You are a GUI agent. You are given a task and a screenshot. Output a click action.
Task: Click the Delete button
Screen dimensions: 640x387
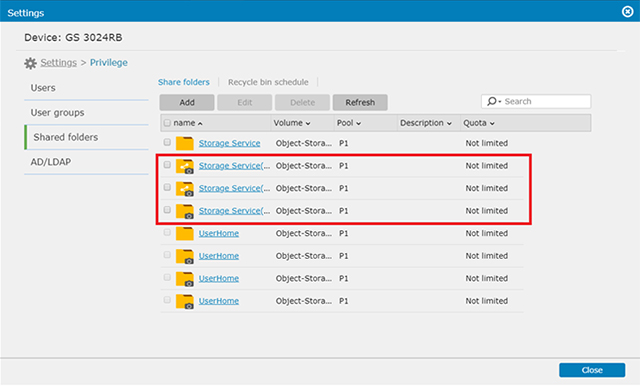pos(302,102)
